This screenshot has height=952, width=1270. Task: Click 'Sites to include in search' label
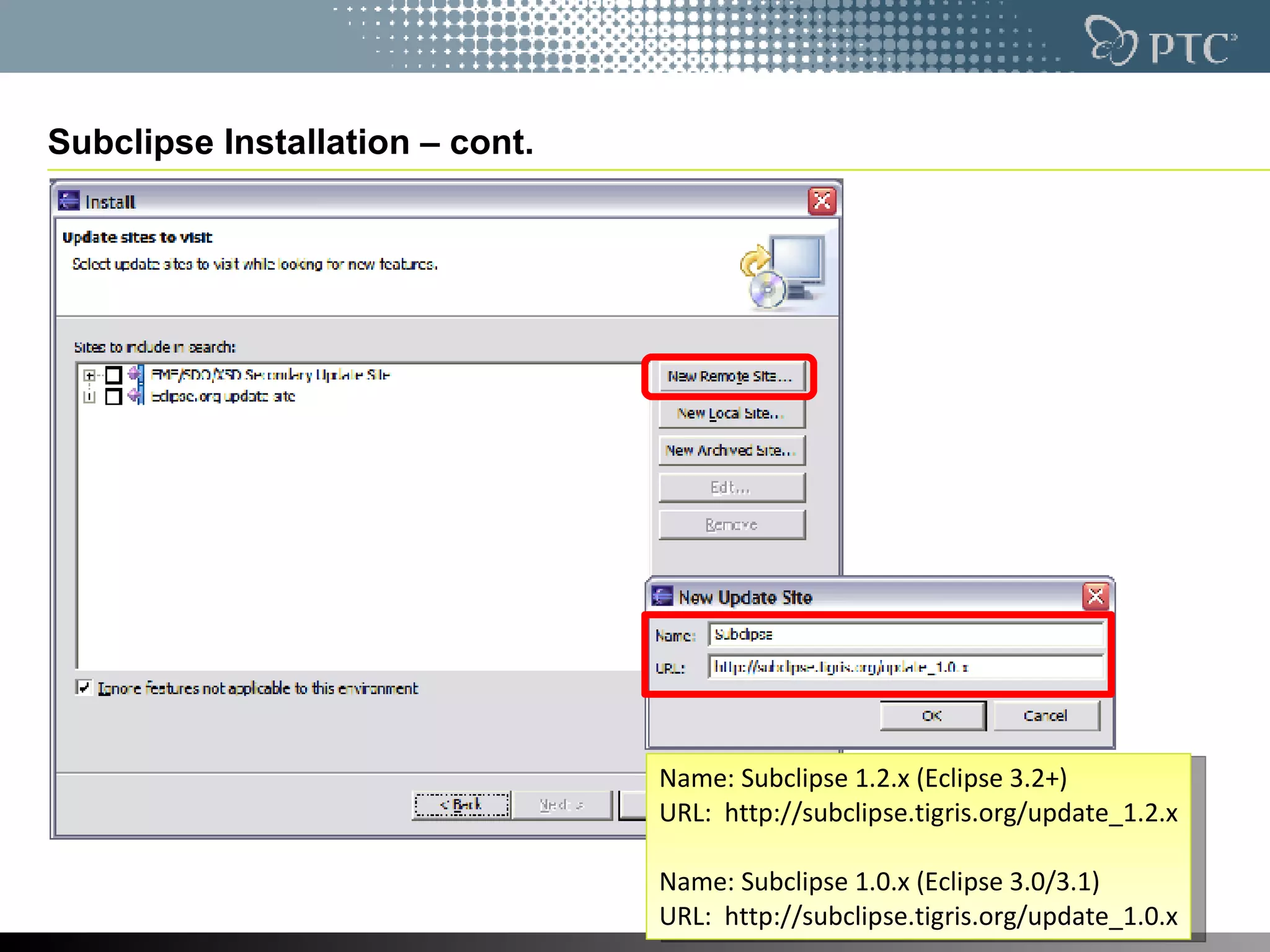tap(154, 347)
